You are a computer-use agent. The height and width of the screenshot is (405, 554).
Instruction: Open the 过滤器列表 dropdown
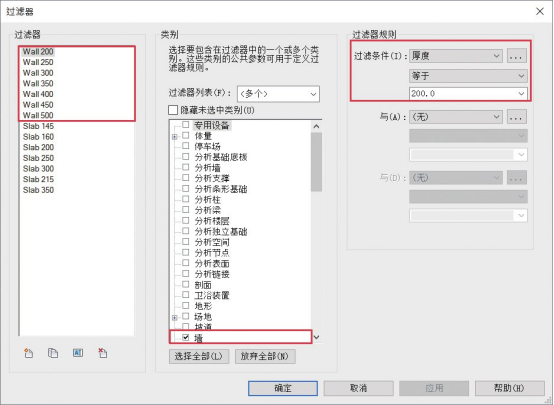click(x=278, y=94)
